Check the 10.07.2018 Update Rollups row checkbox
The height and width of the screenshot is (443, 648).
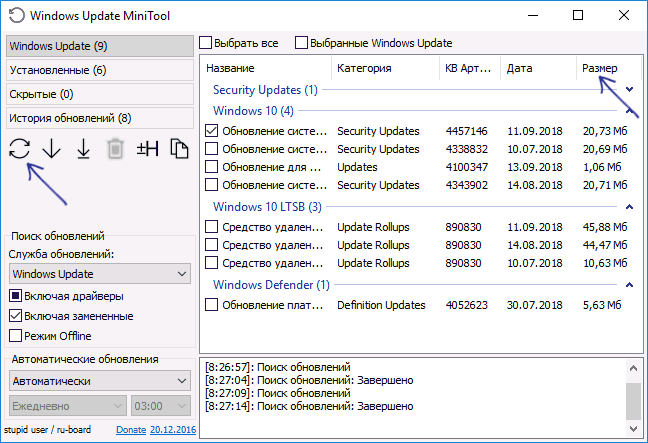click(x=212, y=262)
